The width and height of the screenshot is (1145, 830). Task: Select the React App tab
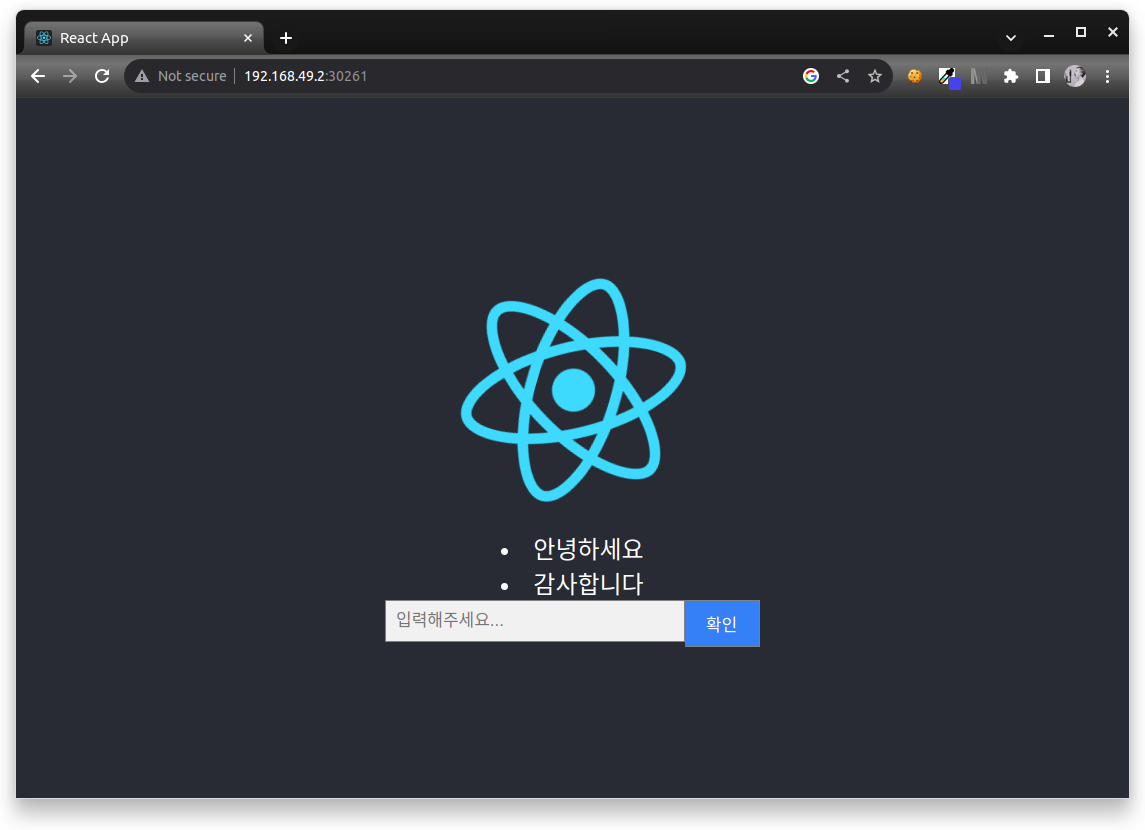(x=144, y=38)
